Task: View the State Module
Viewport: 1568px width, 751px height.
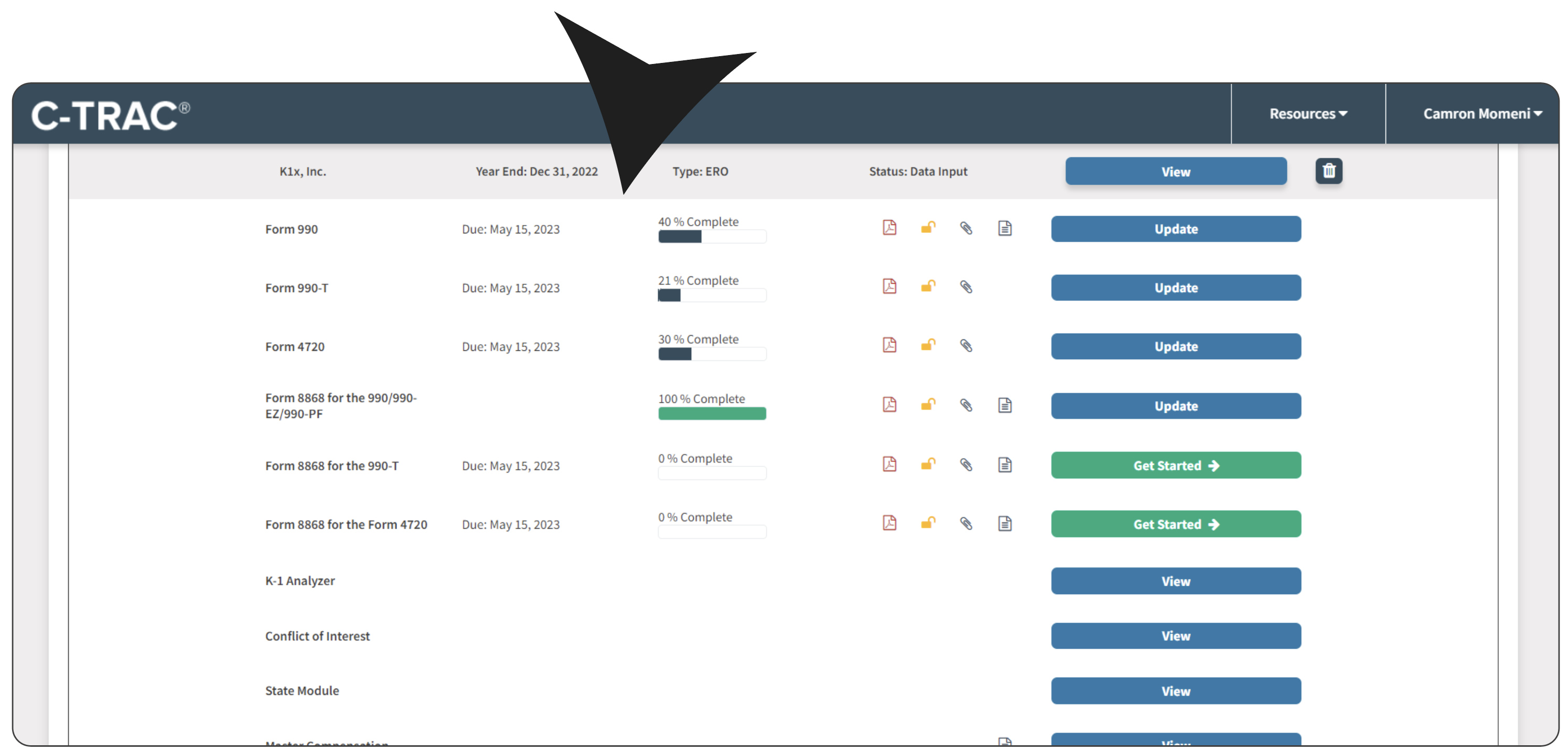Action: (x=1175, y=691)
